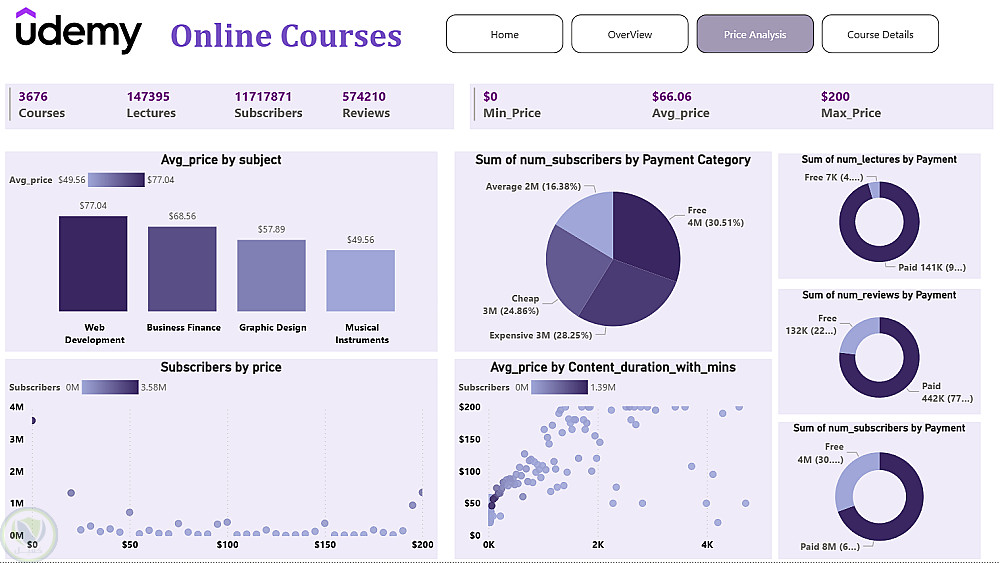Click the Average 2M (16.38%) label

click(x=533, y=187)
